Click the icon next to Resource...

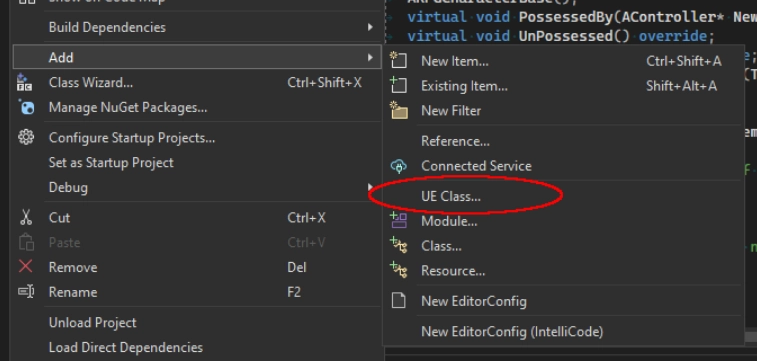point(398,270)
